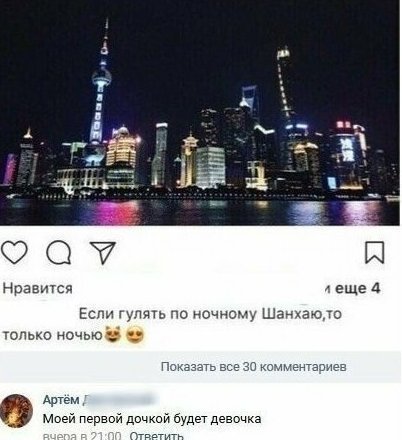Open comments via speech bubble icon
Viewport: 402px width, 440px height.
(59, 253)
